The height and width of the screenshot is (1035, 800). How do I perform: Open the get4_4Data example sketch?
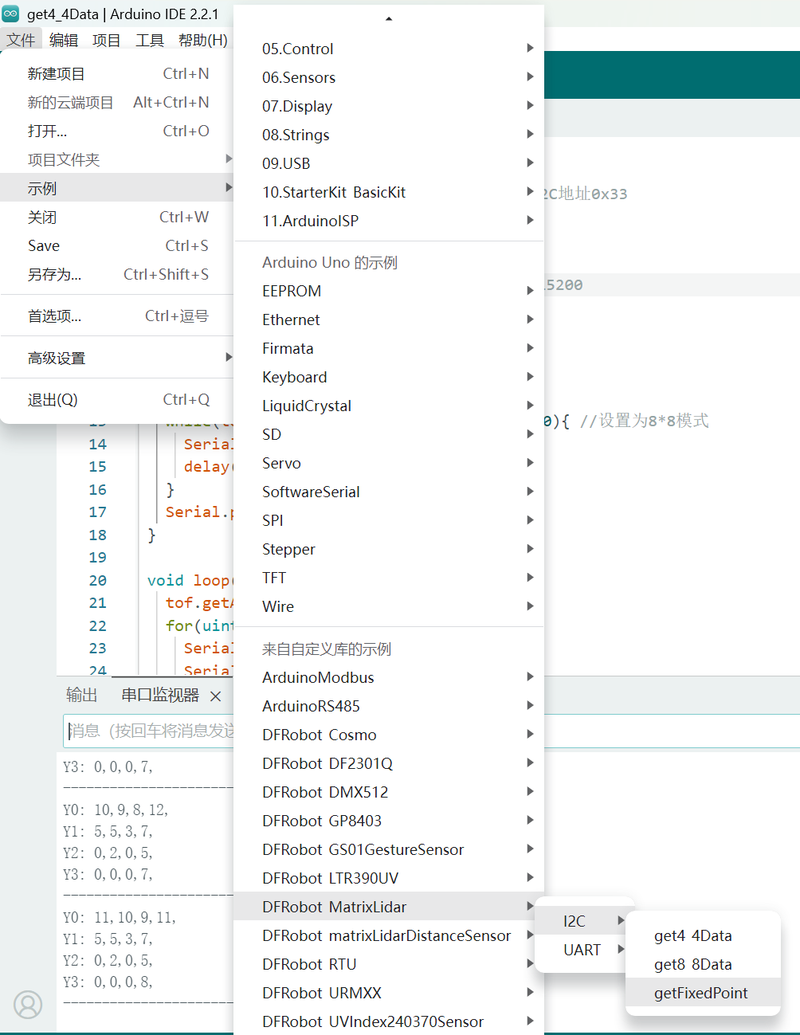pyautogui.click(x=693, y=936)
